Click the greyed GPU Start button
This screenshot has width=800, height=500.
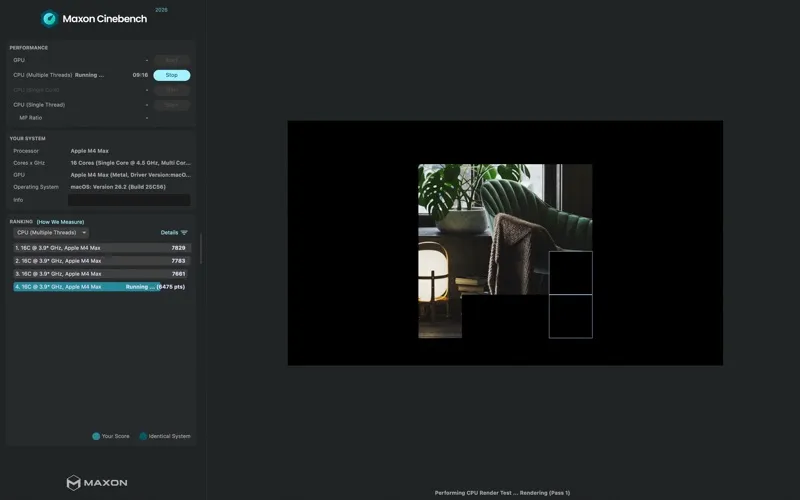click(x=171, y=60)
